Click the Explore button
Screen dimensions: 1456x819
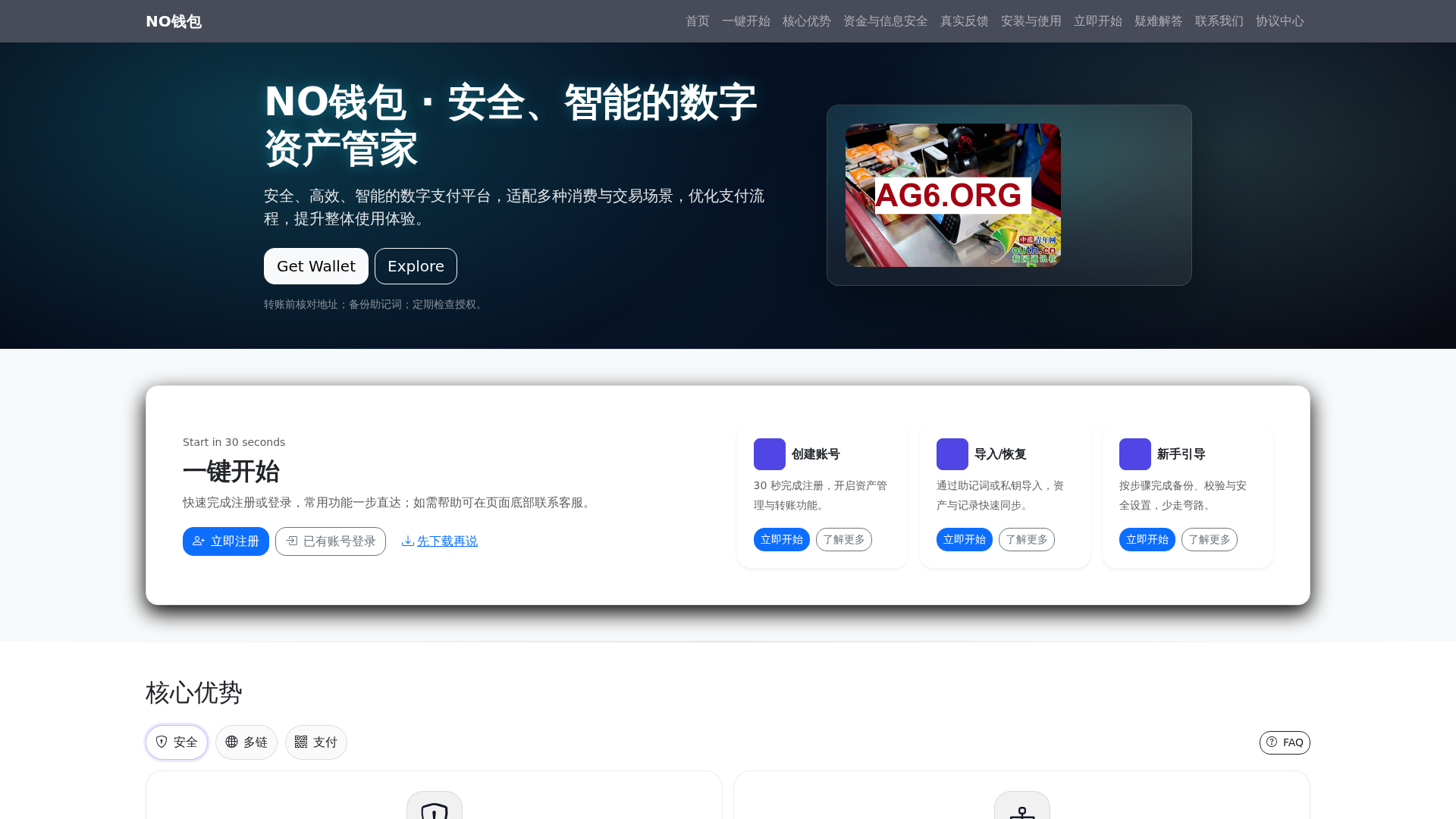pyautogui.click(x=416, y=266)
